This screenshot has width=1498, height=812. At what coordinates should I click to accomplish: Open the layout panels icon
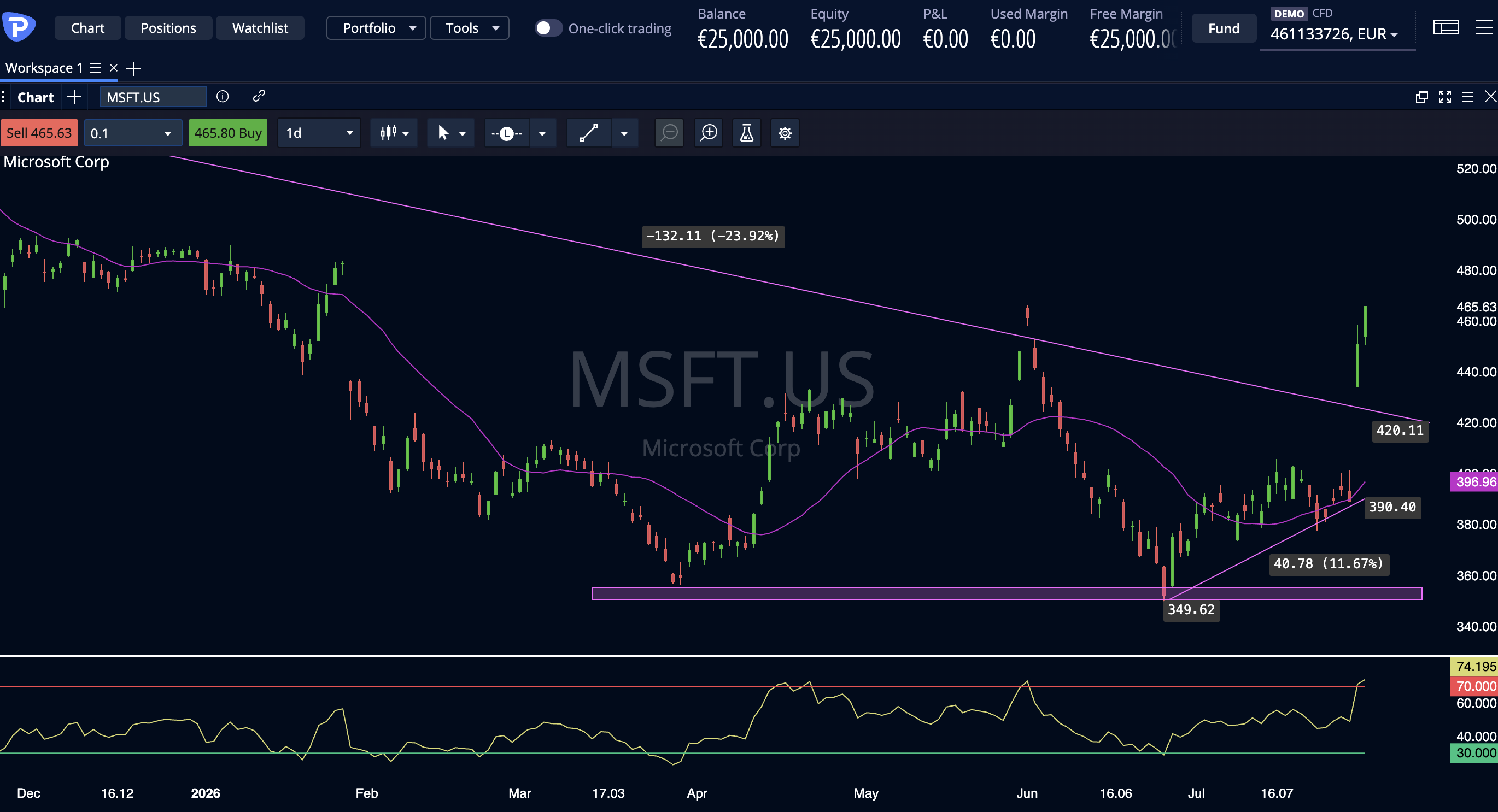point(1446,27)
